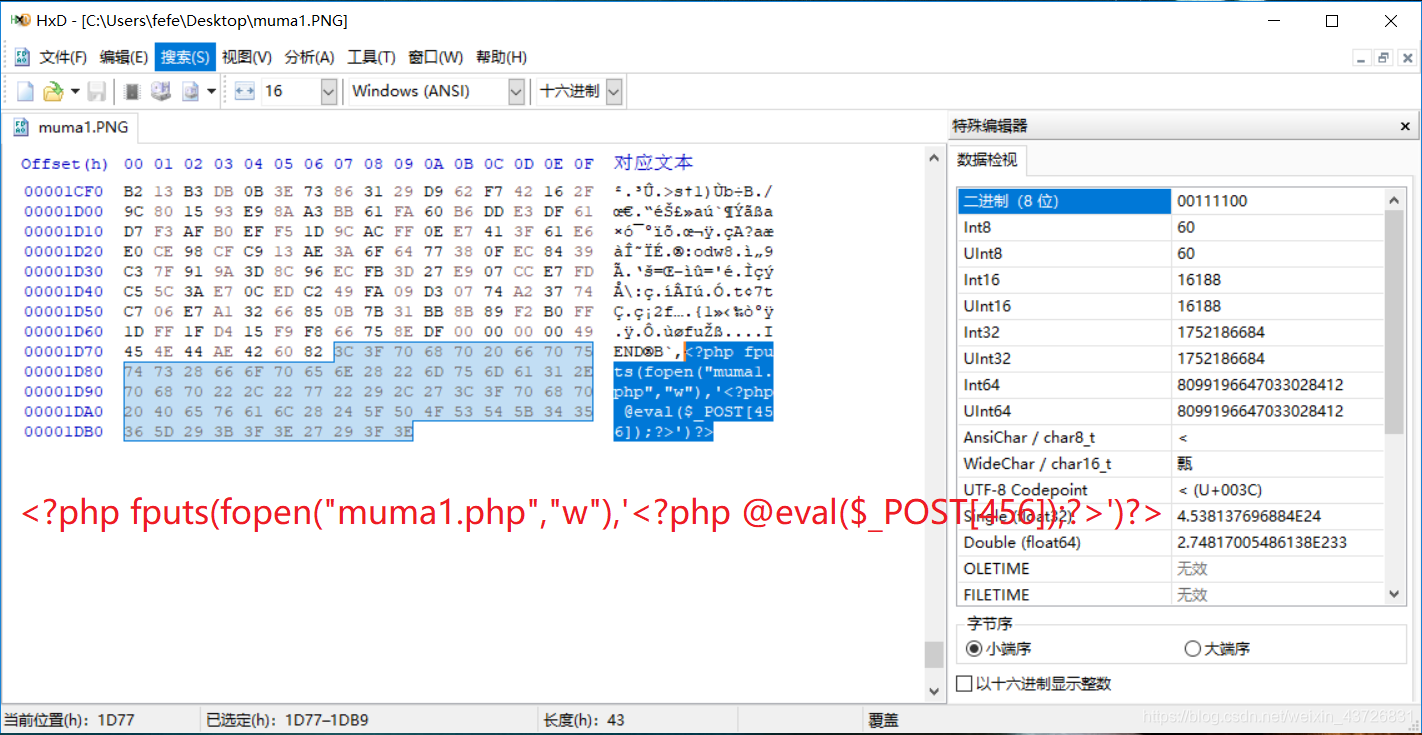The width and height of the screenshot is (1422, 735).
Task: Open the 帮助(H) menu
Action: pos(501,57)
